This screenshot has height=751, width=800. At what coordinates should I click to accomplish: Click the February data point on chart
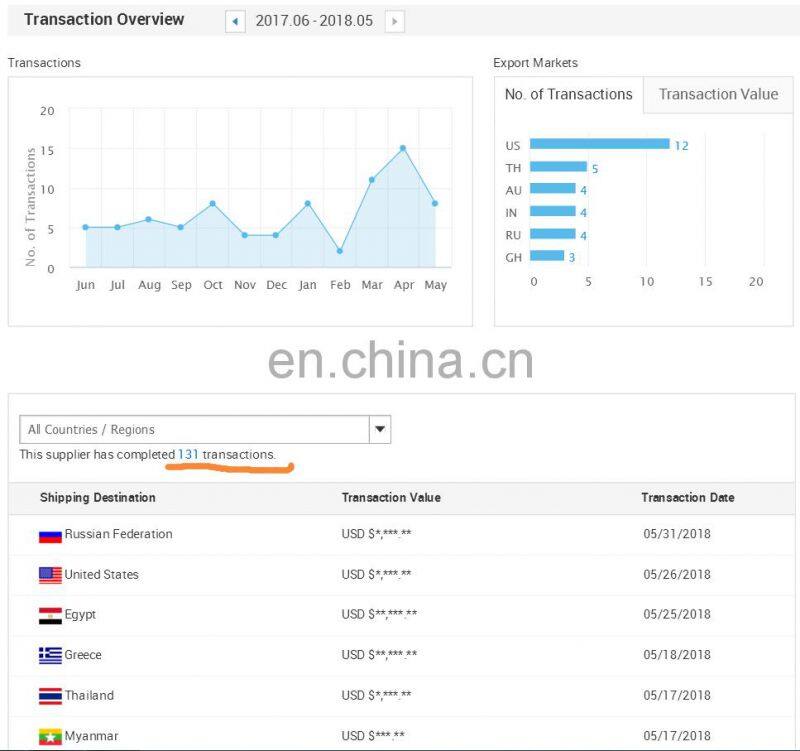pyautogui.click(x=340, y=251)
